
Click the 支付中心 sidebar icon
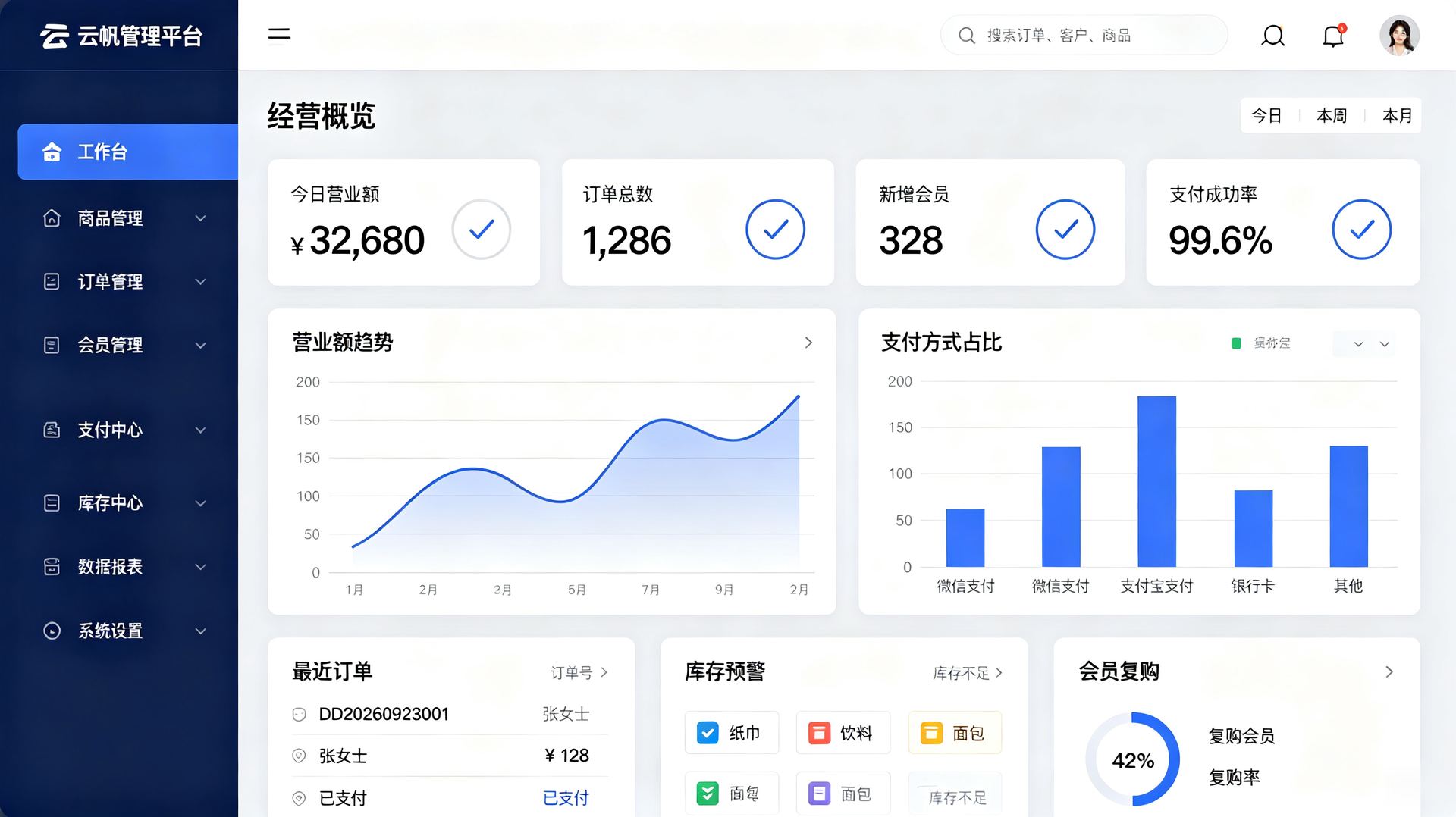(x=52, y=430)
